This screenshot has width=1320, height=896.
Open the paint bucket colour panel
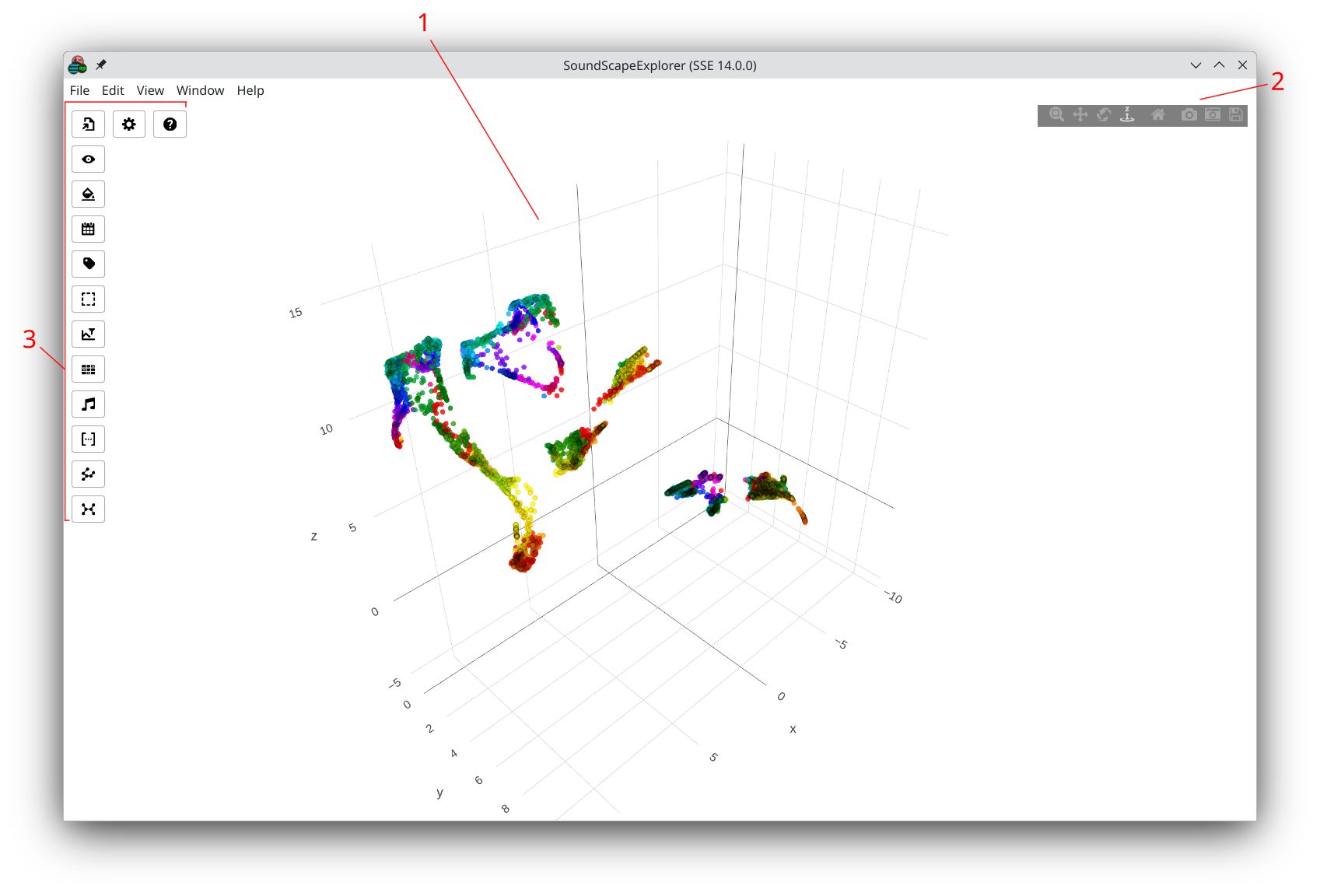tap(89, 194)
